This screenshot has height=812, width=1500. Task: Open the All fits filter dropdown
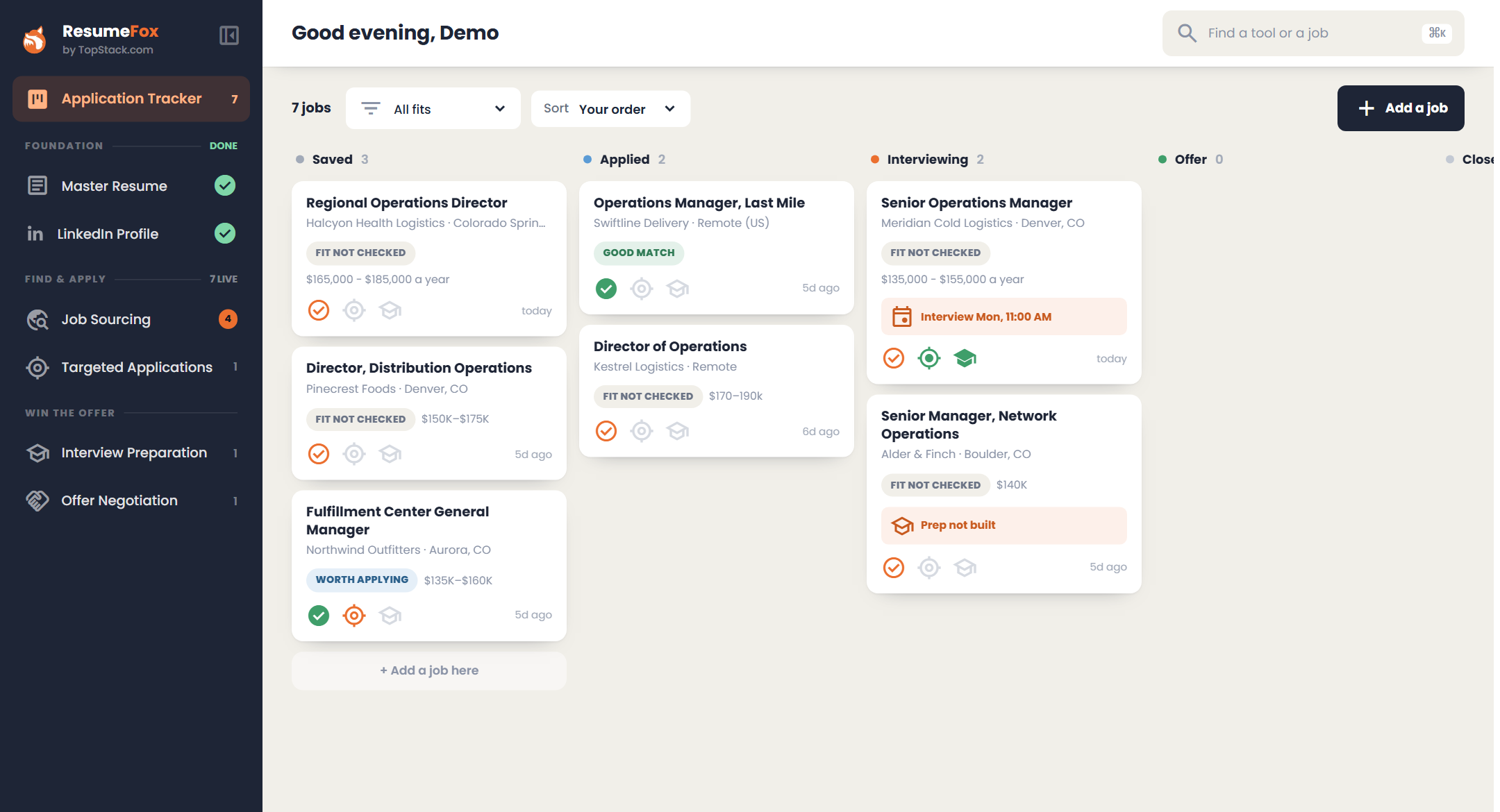pyautogui.click(x=433, y=108)
